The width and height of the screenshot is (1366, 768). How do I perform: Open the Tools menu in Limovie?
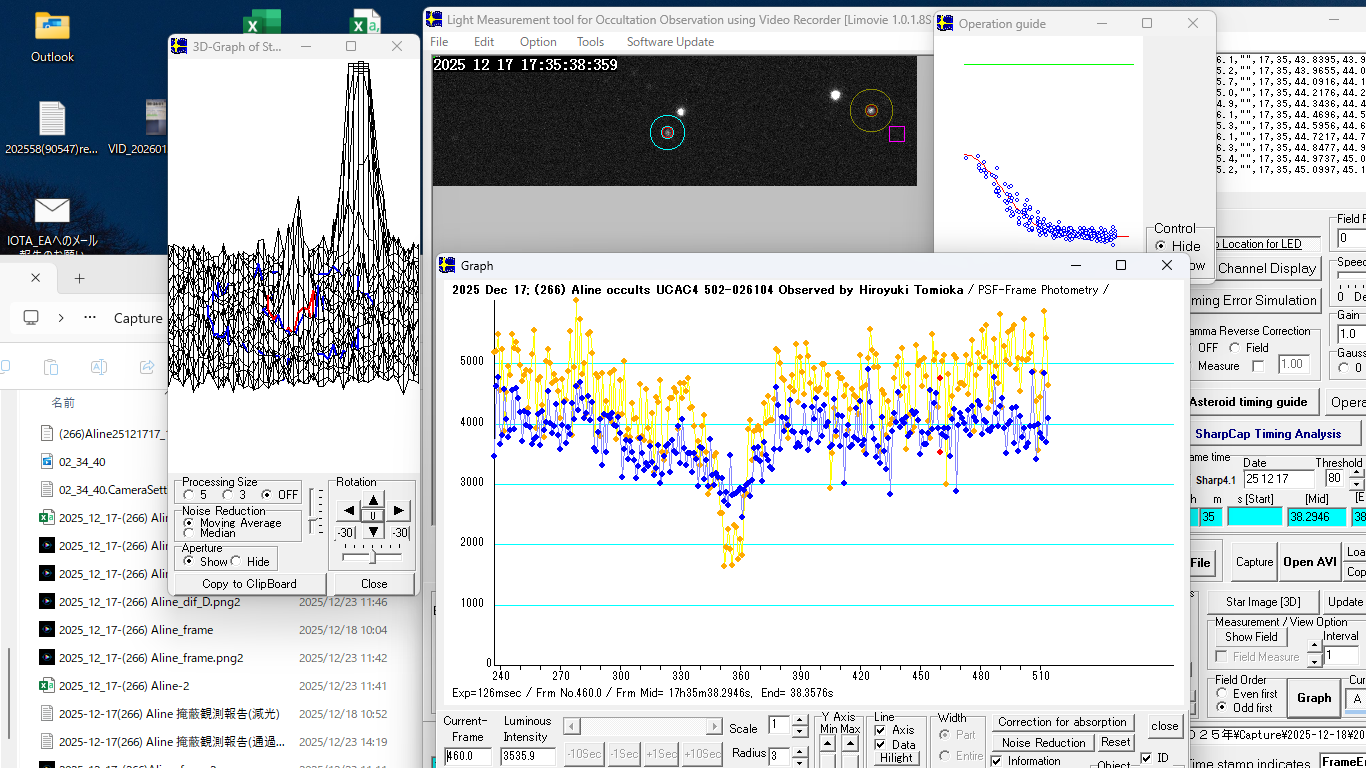click(x=590, y=42)
